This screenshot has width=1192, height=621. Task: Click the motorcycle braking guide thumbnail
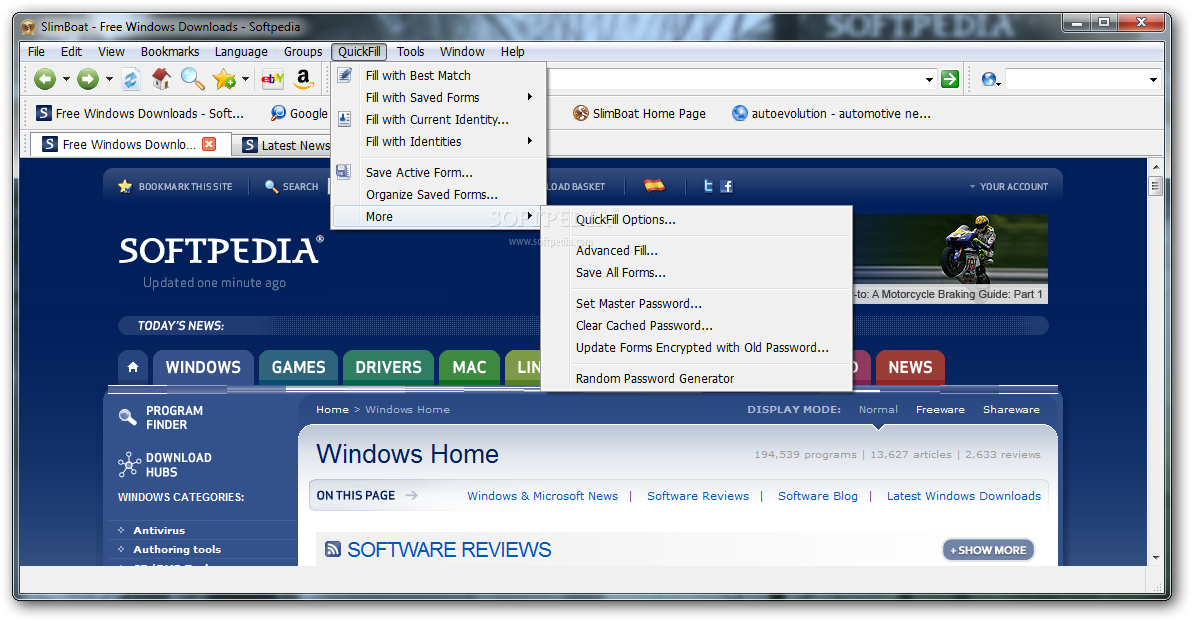click(949, 258)
